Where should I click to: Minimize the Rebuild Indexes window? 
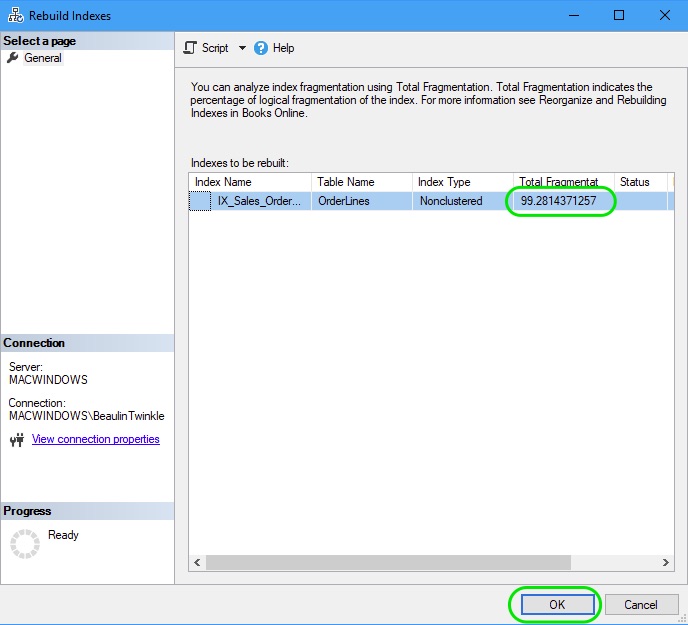pos(574,15)
